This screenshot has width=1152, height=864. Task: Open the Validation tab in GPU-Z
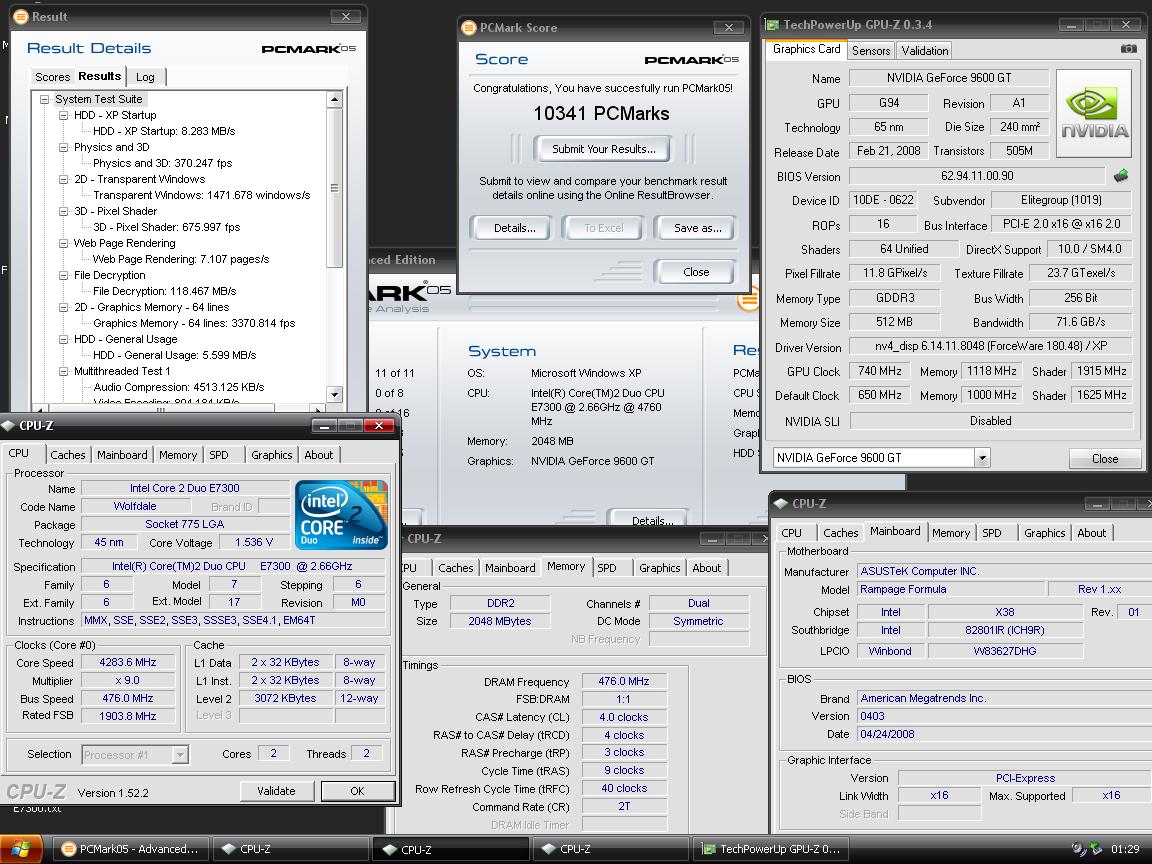pyautogui.click(x=924, y=51)
